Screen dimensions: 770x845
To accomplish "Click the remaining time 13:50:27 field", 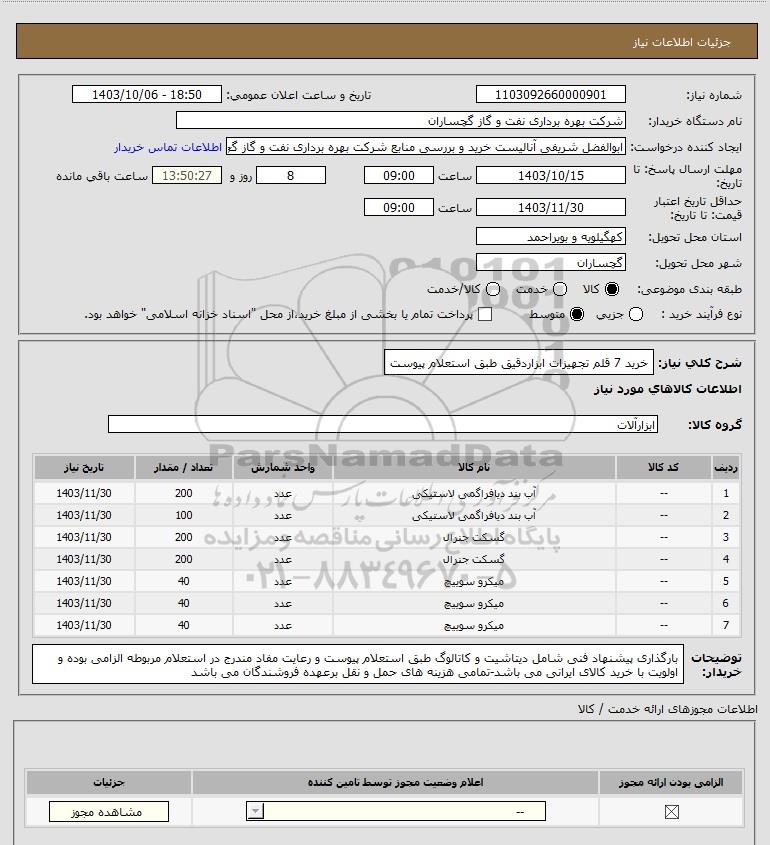I will pyautogui.click(x=186, y=176).
